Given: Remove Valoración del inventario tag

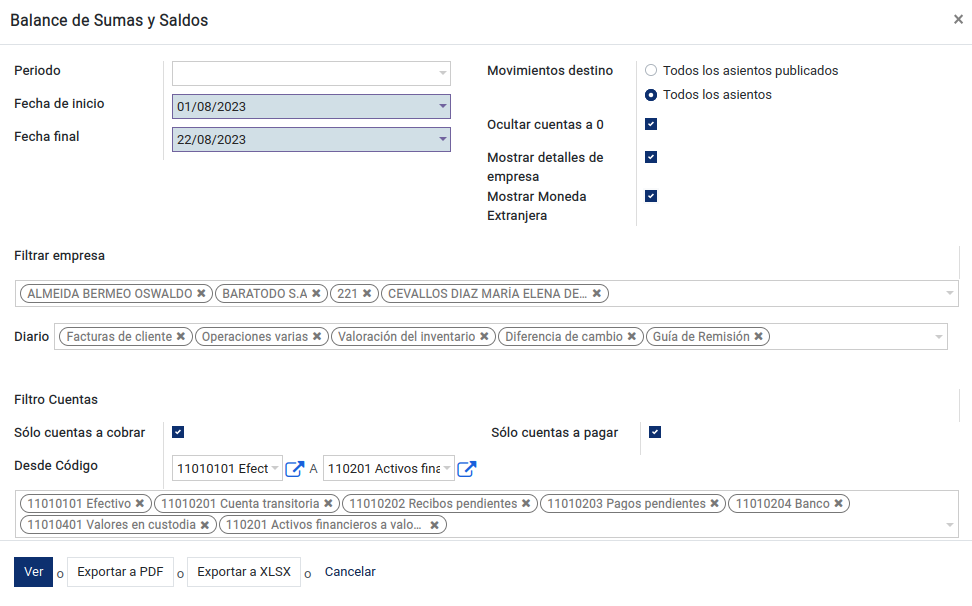Looking at the screenshot, I should pos(484,336).
